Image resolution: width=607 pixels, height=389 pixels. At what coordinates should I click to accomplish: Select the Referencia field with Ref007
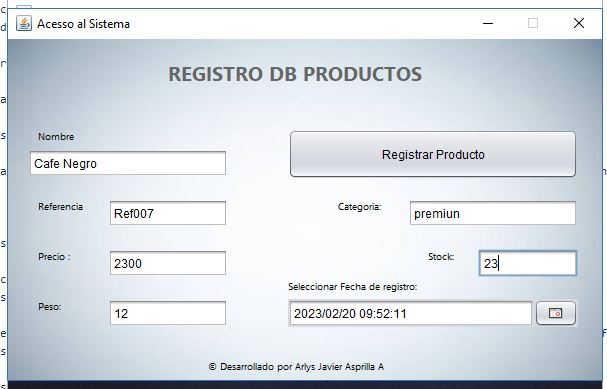coord(168,213)
